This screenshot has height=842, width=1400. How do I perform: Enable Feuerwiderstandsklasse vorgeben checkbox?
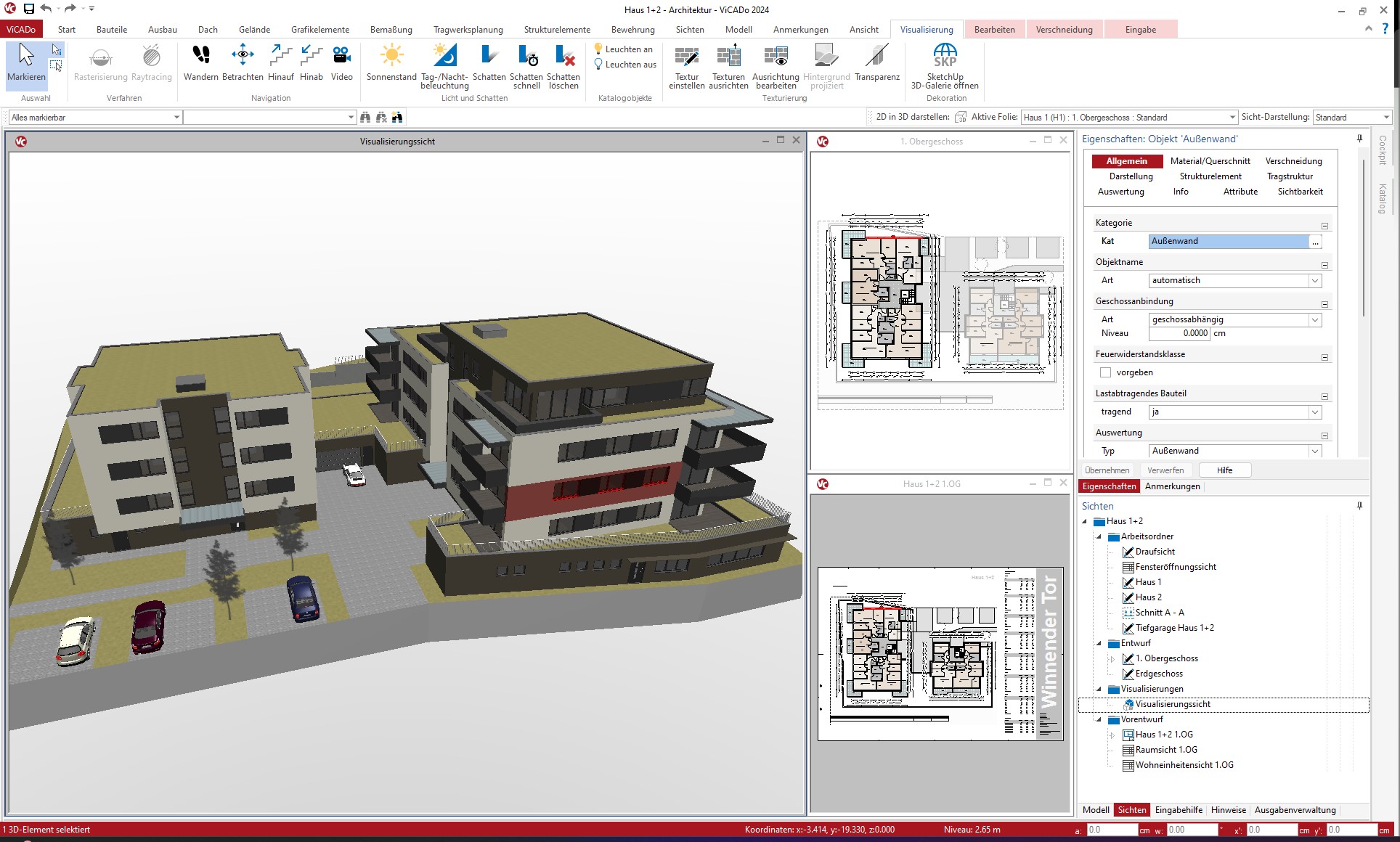pyautogui.click(x=1105, y=372)
